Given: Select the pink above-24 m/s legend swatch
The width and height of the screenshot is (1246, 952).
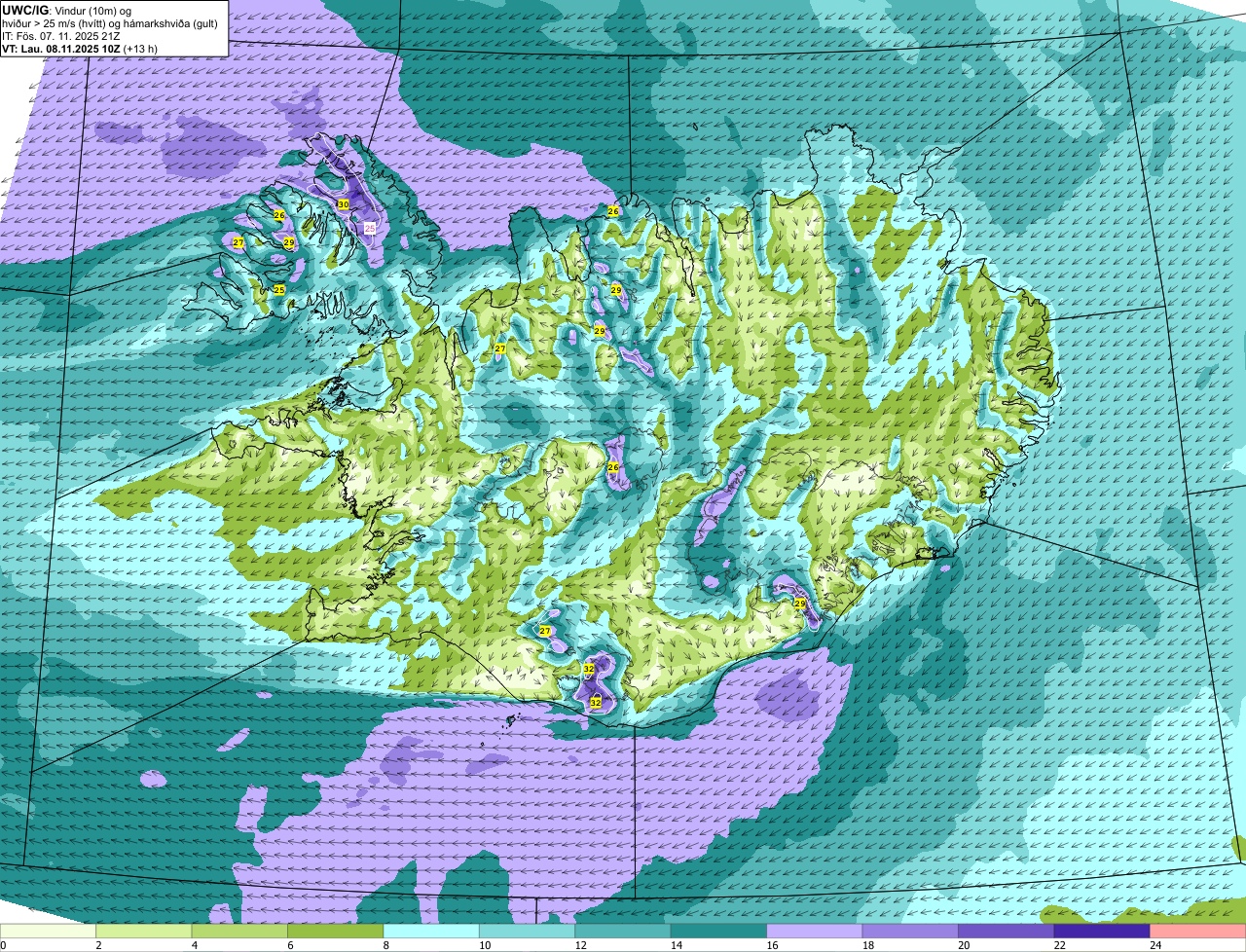Looking at the screenshot, I should (1198, 932).
